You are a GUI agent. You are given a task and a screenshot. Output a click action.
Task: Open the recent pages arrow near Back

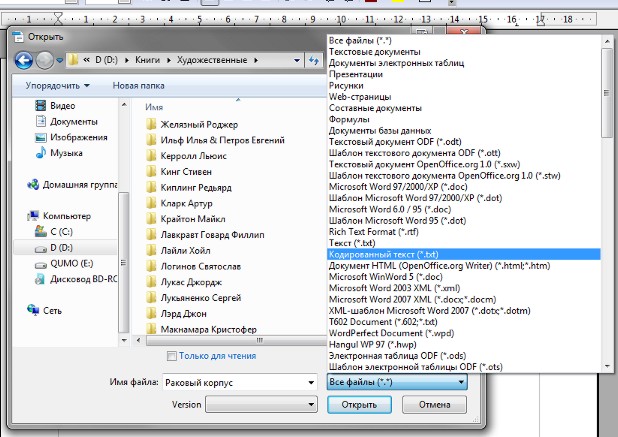coord(60,60)
